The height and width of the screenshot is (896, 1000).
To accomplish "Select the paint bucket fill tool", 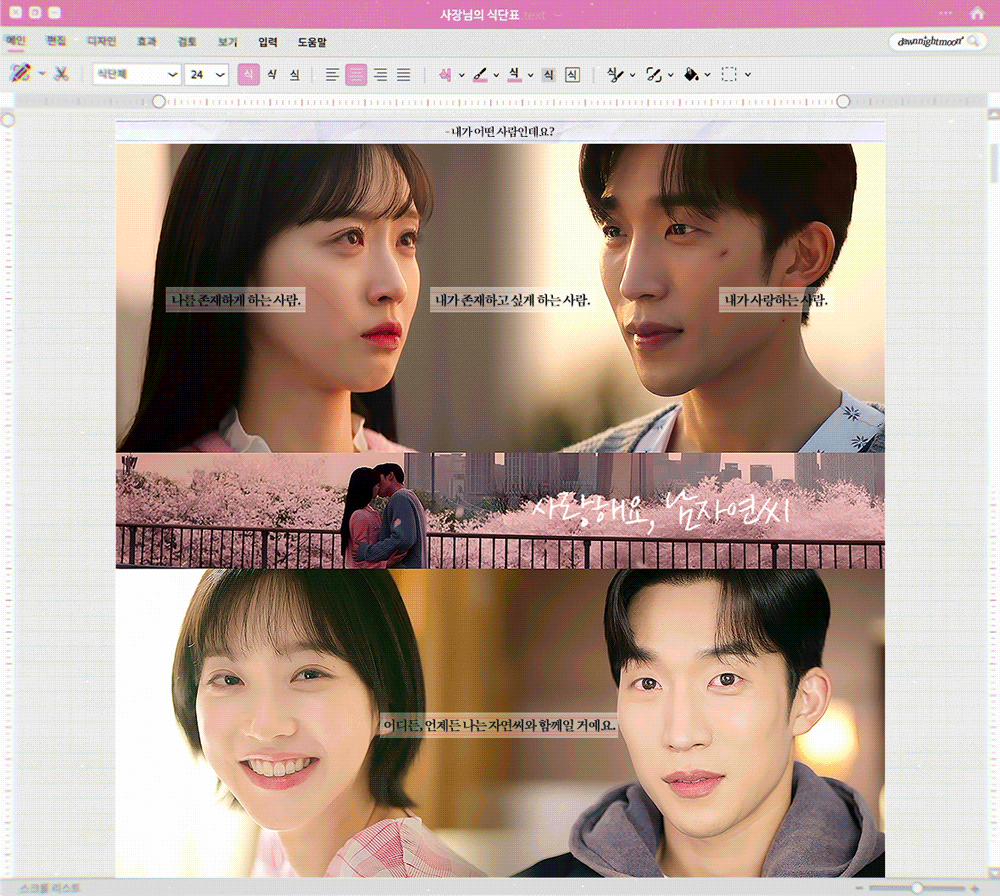I will pos(691,75).
